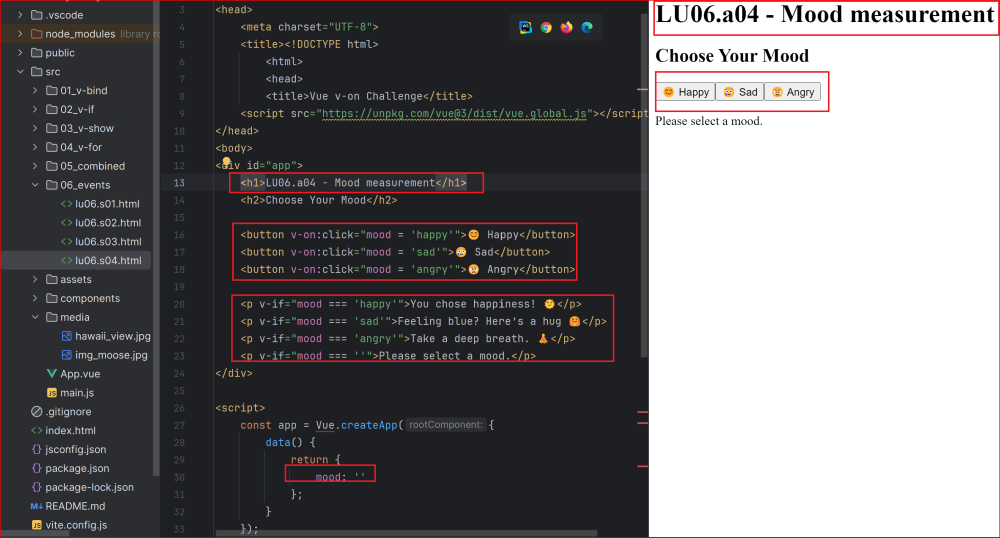Click the lightbulb intention icon near line 12
Screen dimensions: 1000x538
pos(226,162)
